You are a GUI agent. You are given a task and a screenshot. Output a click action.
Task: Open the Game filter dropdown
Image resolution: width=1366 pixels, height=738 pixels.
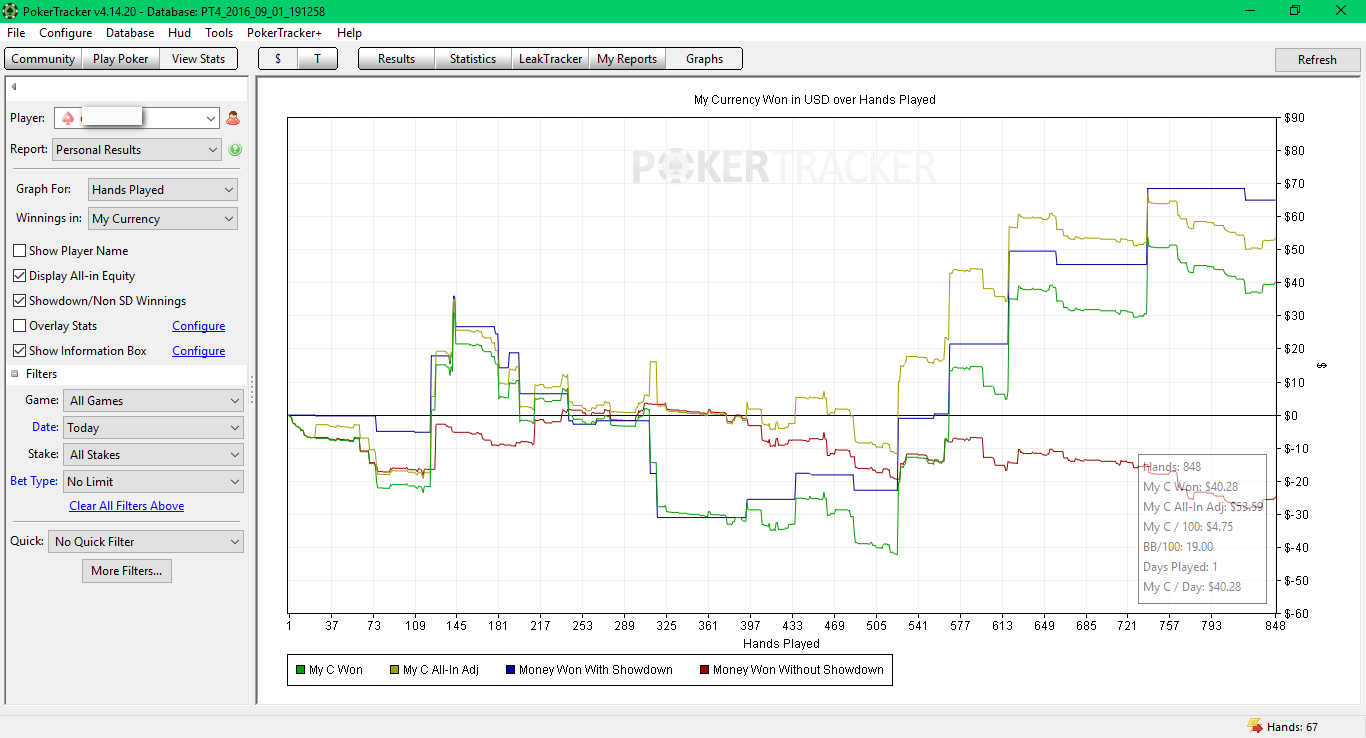click(x=153, y=401)
